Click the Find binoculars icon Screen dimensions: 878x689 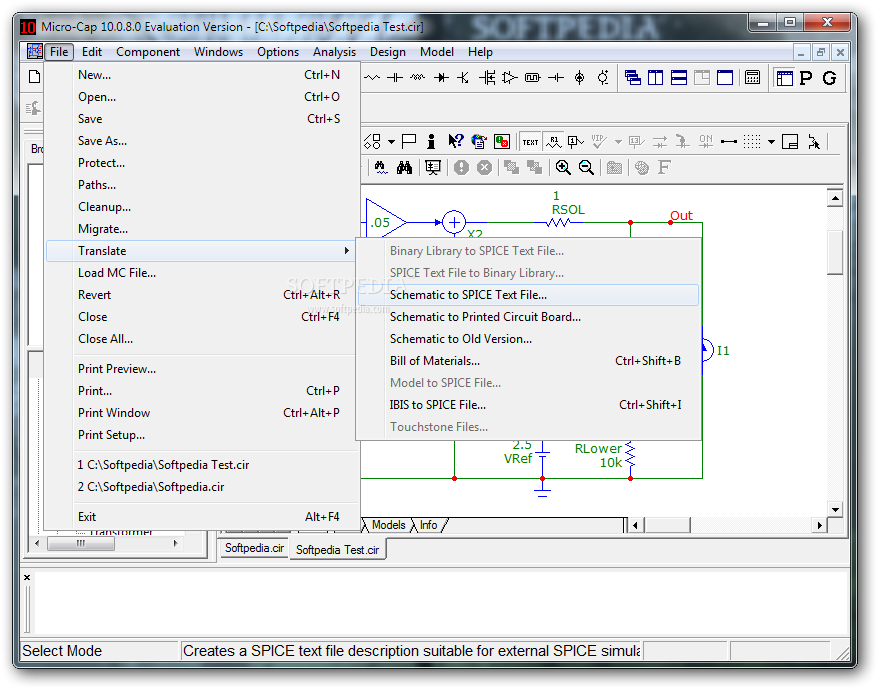404,167
